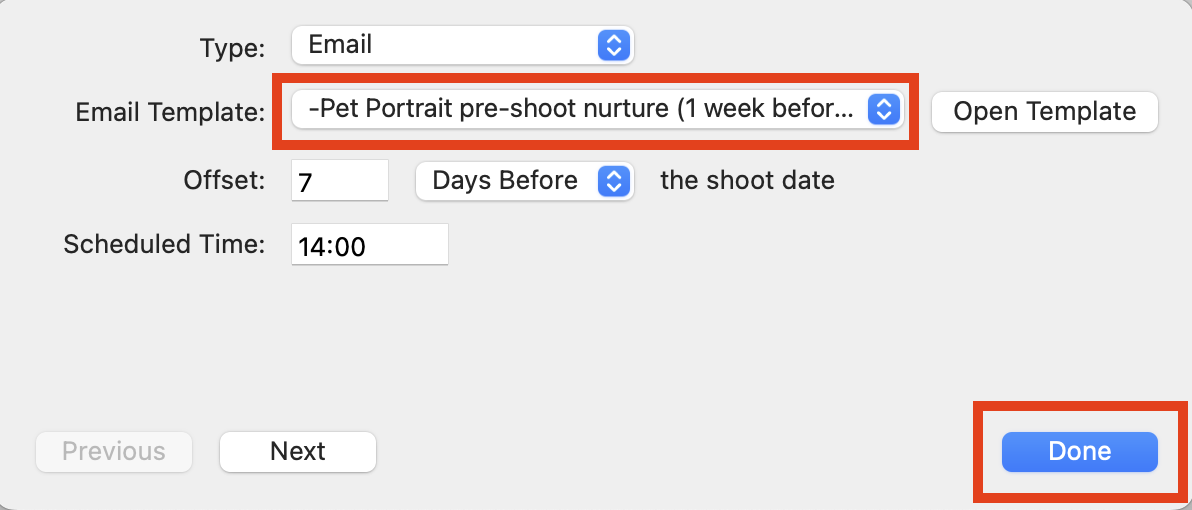Click the "Scheduled Time:" label
Viewport: 1192px width, 510px height.
[x=164, y=245]
